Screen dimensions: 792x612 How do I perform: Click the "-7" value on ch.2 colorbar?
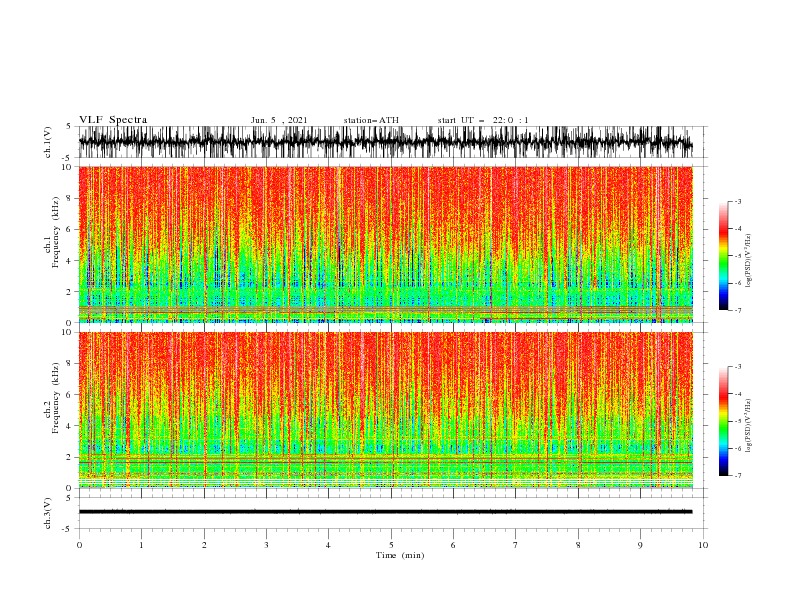737,476
